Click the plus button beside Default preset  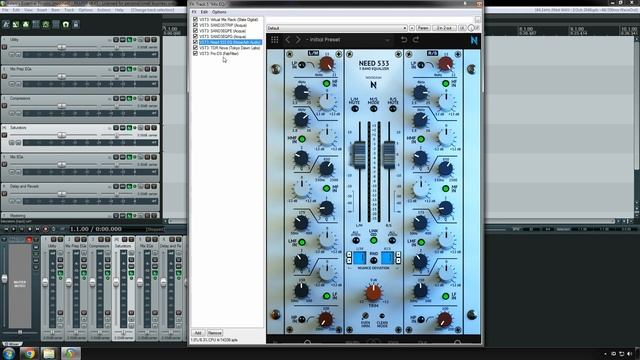[x=412, y=28]
